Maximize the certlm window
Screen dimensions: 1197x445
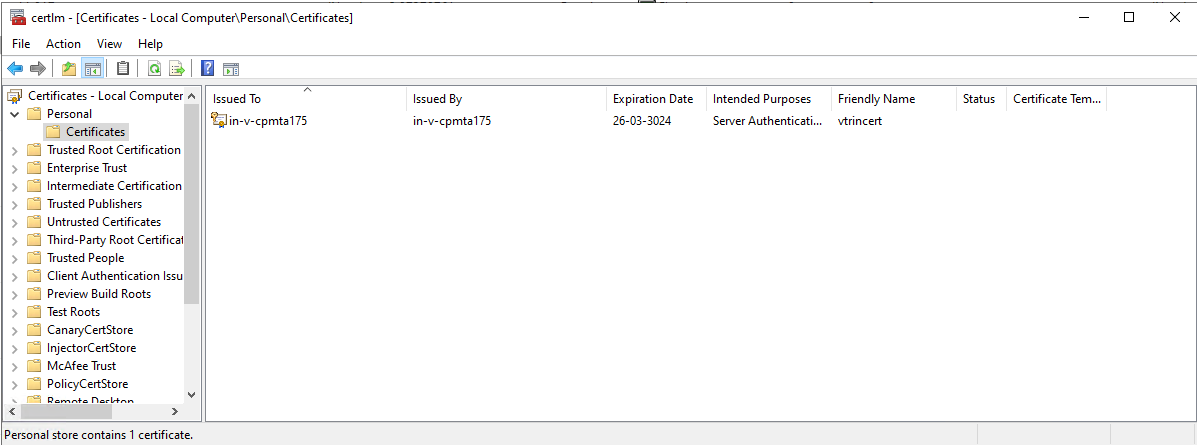point(1129,18)
